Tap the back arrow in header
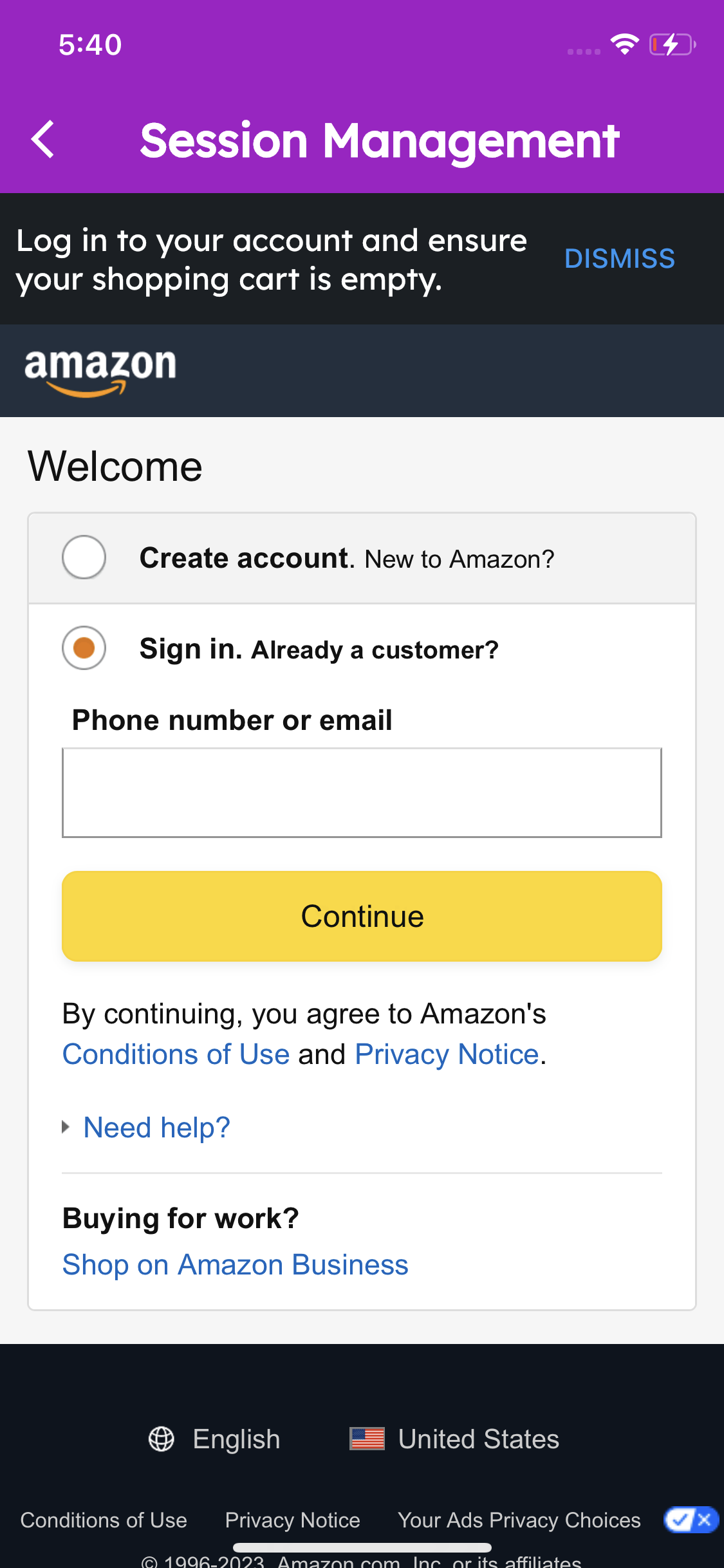 pos(42,139)
